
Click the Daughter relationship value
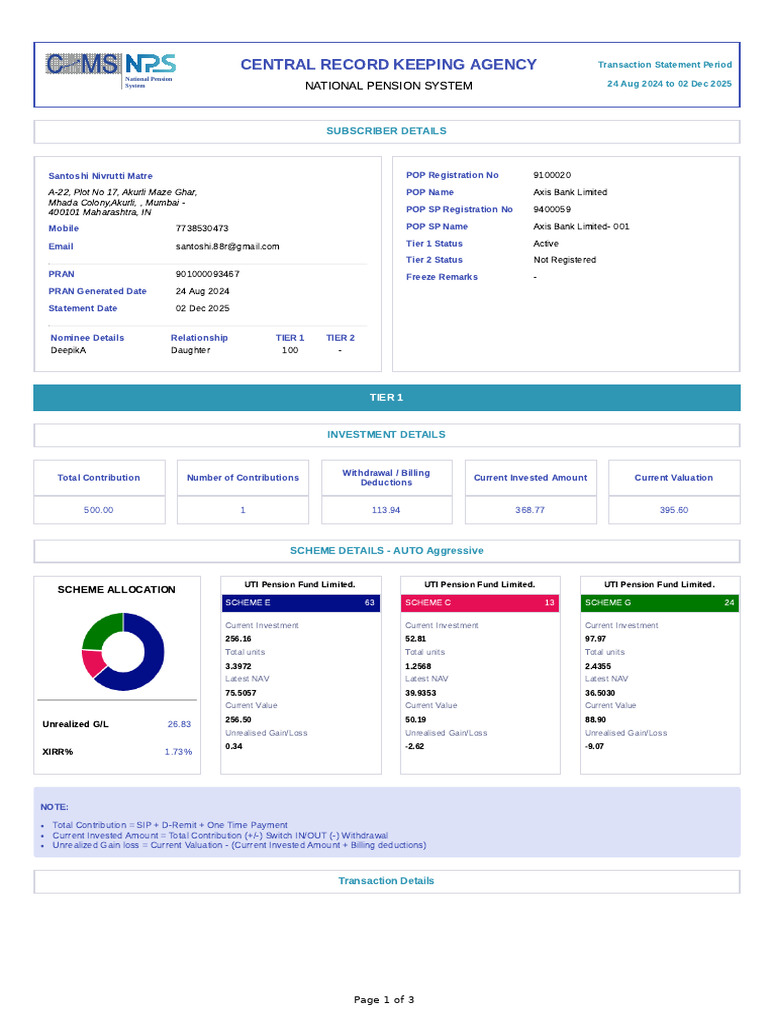191,350
